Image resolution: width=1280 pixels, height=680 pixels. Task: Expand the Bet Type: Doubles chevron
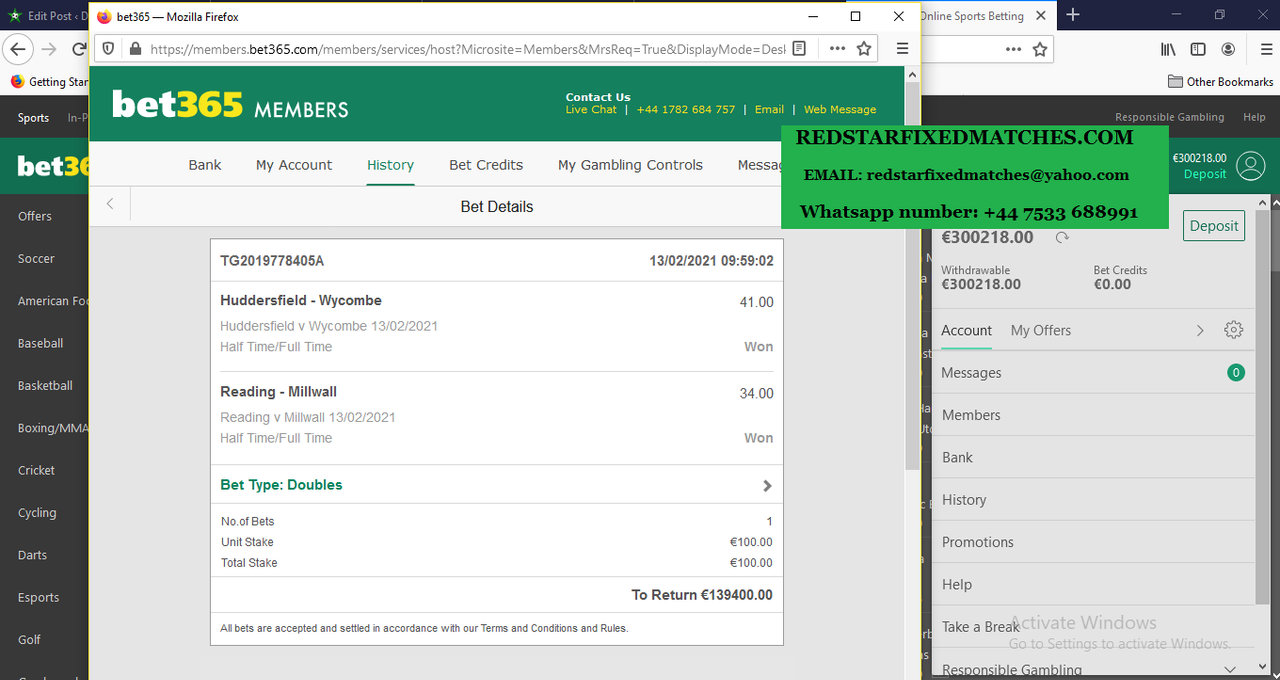[767, 486]
